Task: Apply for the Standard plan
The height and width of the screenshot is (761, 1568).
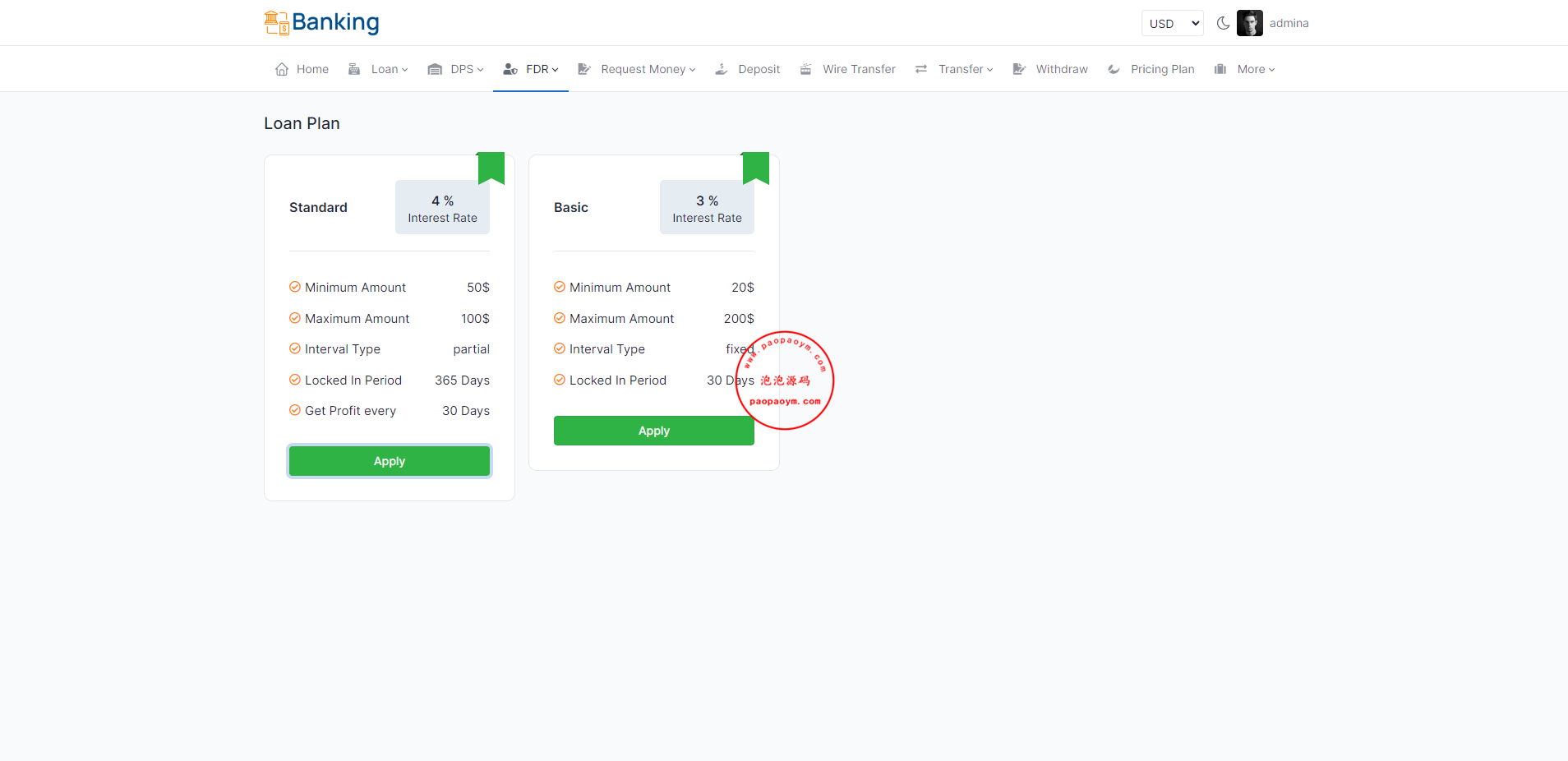Action: 390,461
